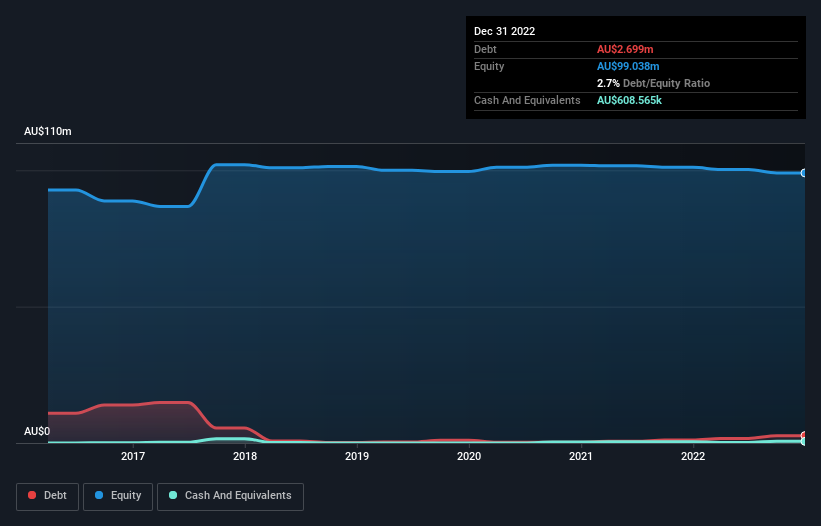The width and height of the screenshot is (821, 526).
Task: Click the 2018 x-axis label
Action: pos(245,456)
